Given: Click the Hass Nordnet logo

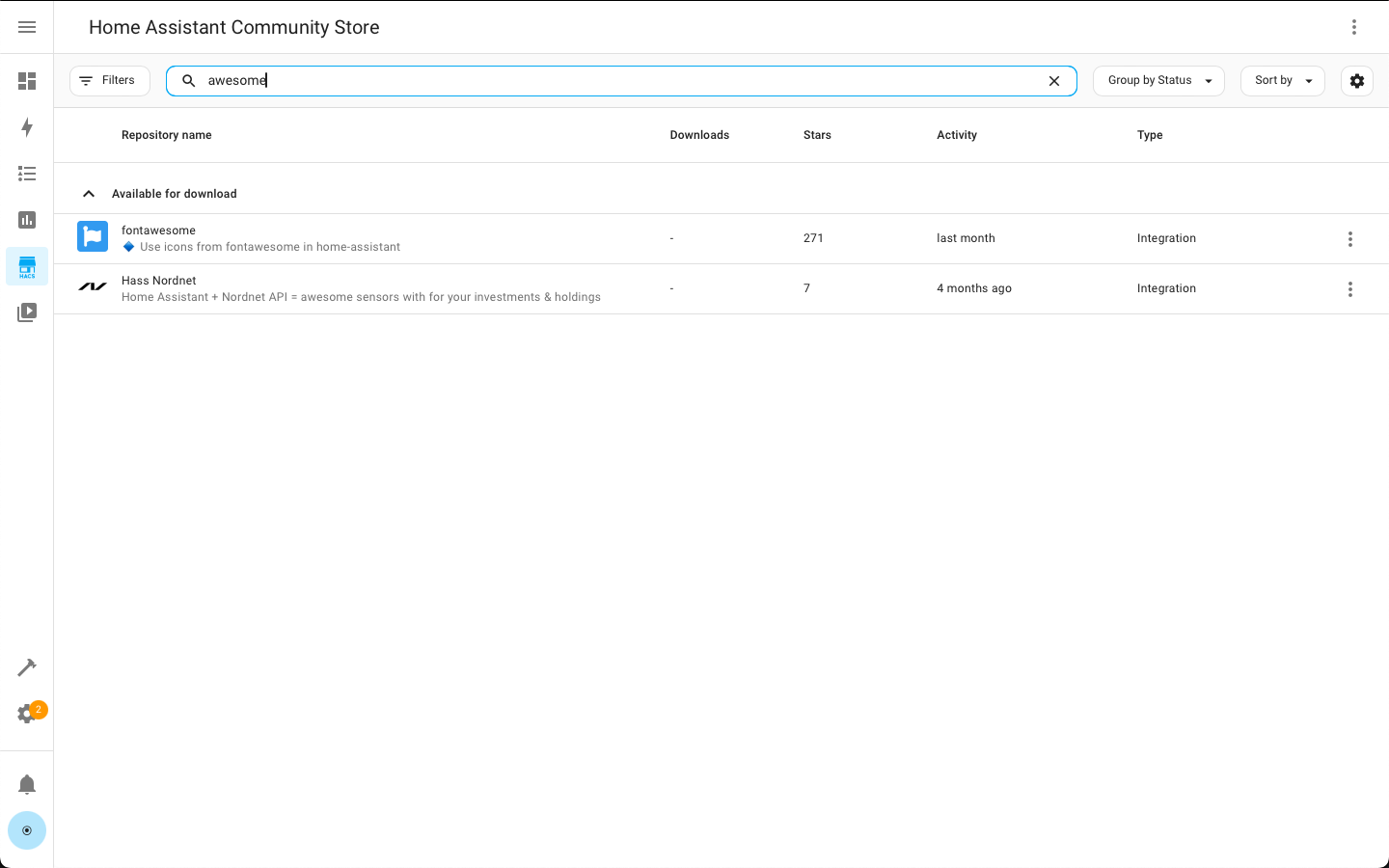Looking at the screenshot, I should (93, 286).
